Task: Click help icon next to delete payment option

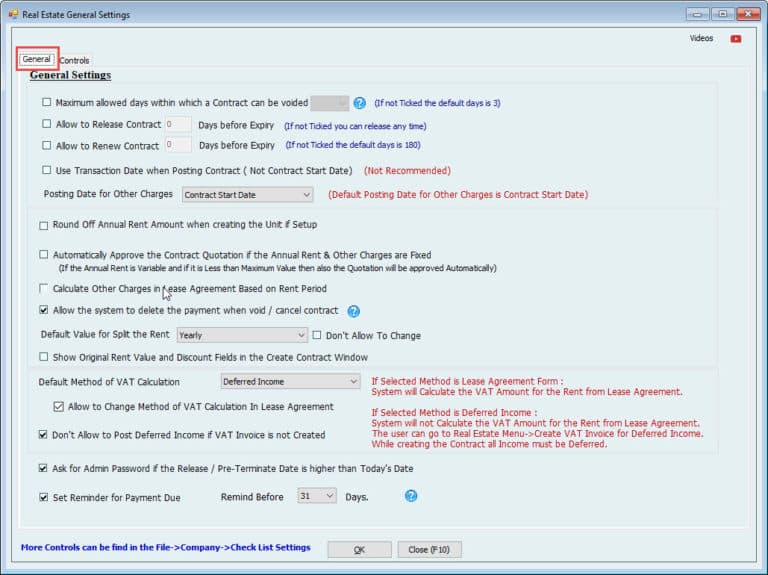Action: 353,311
